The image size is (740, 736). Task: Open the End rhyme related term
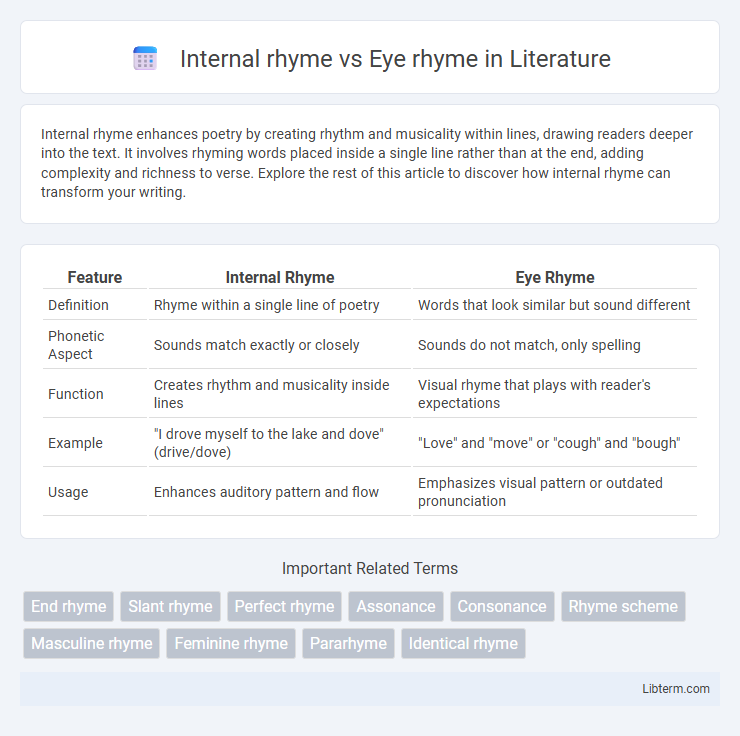(x=68, y=606)
